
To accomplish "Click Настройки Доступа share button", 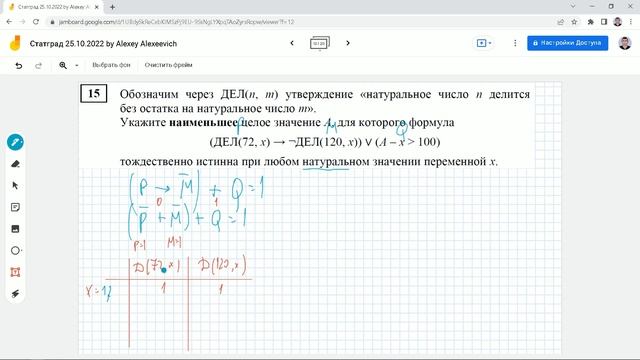I will (567, 43).
